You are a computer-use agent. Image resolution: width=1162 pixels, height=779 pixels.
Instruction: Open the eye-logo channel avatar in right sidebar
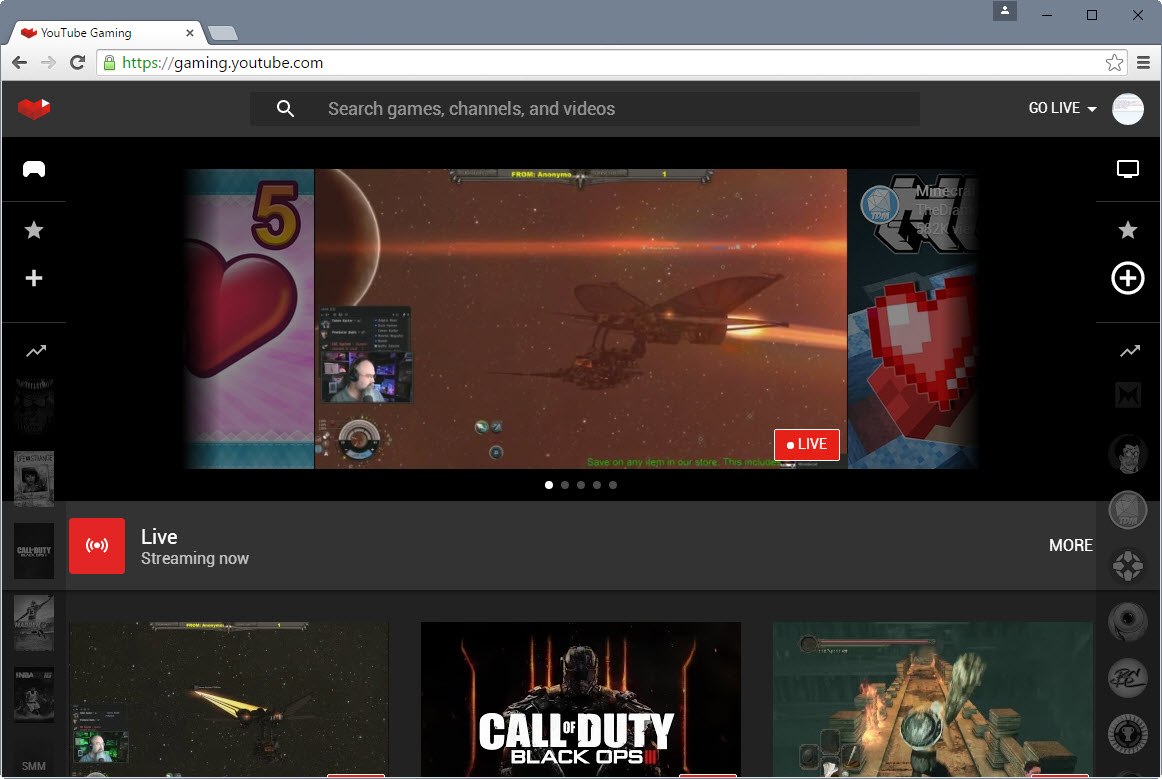(1128, 621)
